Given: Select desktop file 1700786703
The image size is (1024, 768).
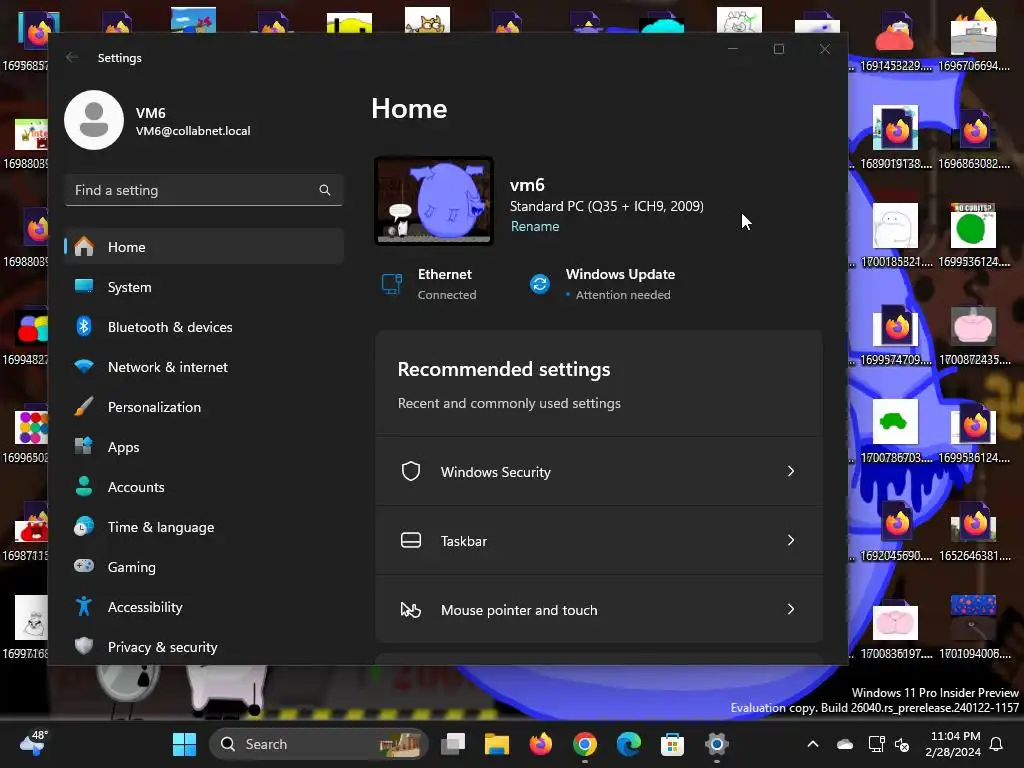Looking at the screenshot, I should click(x=895, y=431).
